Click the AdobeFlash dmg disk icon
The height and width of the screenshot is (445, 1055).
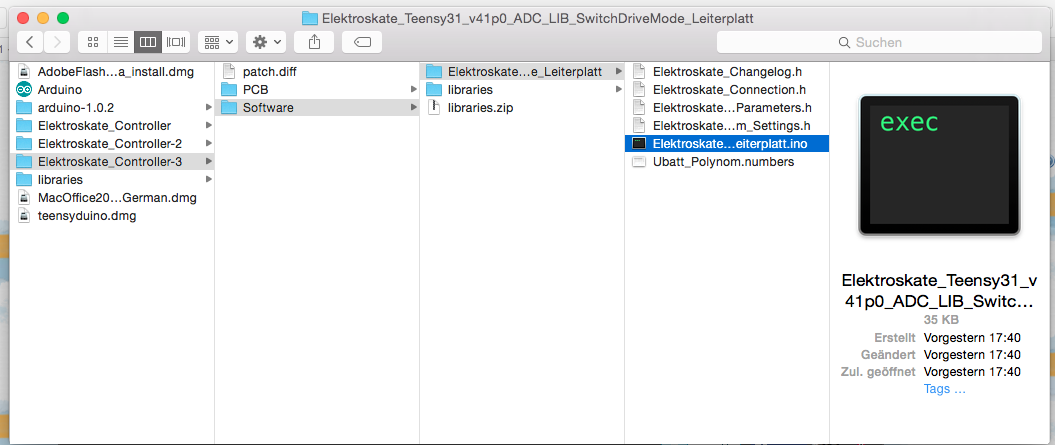(24, 71)
